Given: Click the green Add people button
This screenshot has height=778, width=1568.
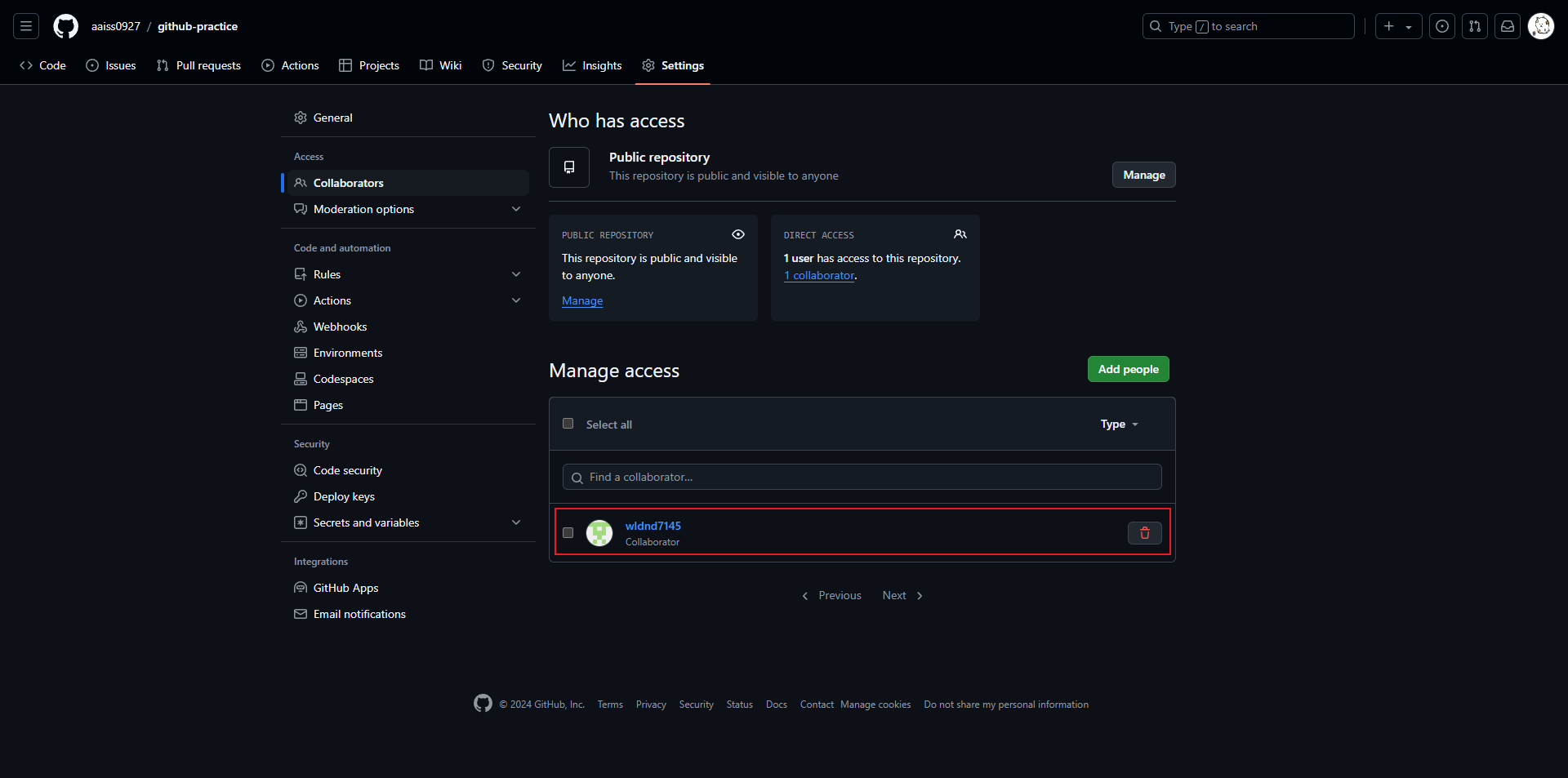Looking at the screenshot, I should pos(1129,369).
